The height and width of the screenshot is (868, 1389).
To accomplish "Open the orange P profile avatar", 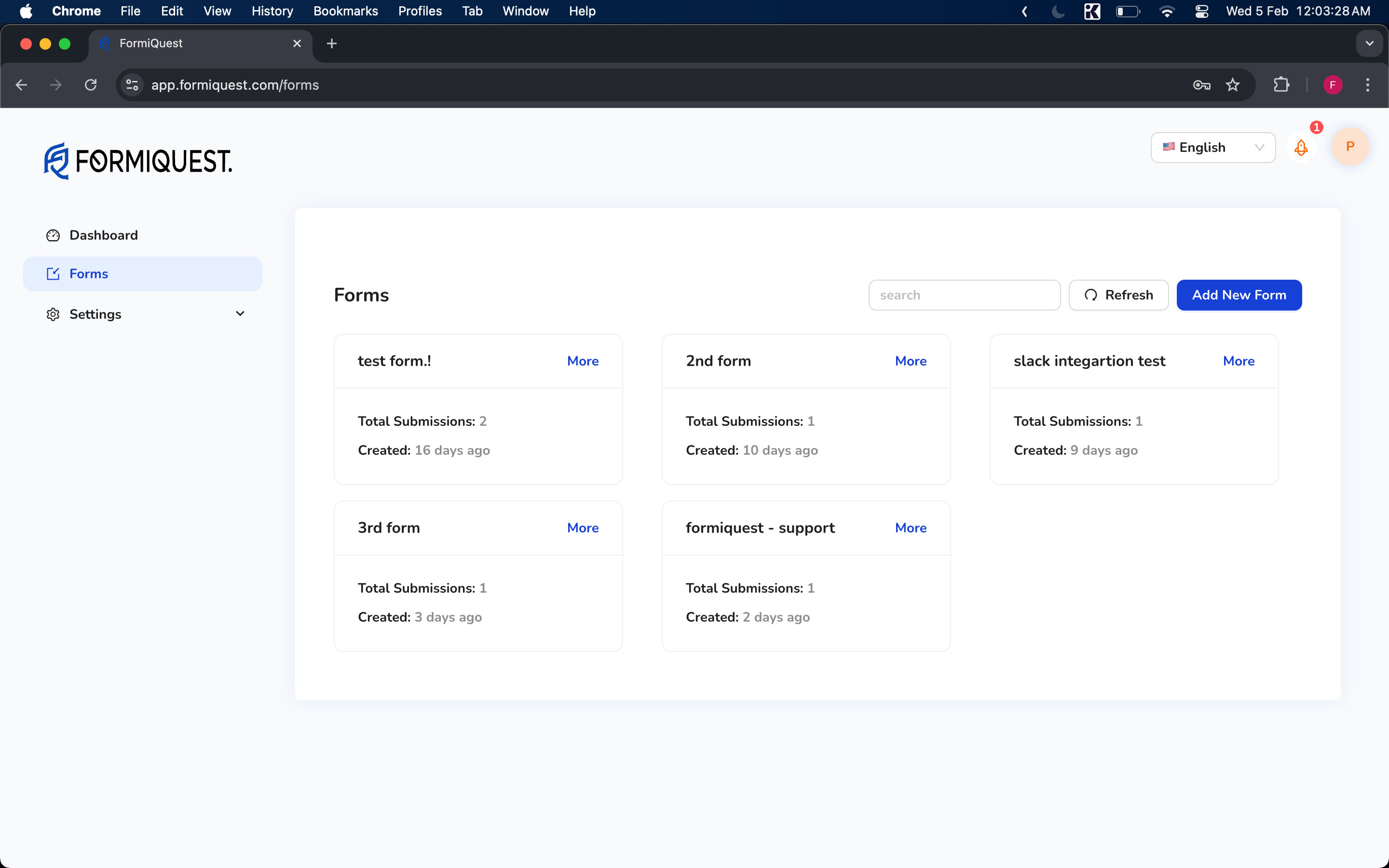I will 1350,147.
